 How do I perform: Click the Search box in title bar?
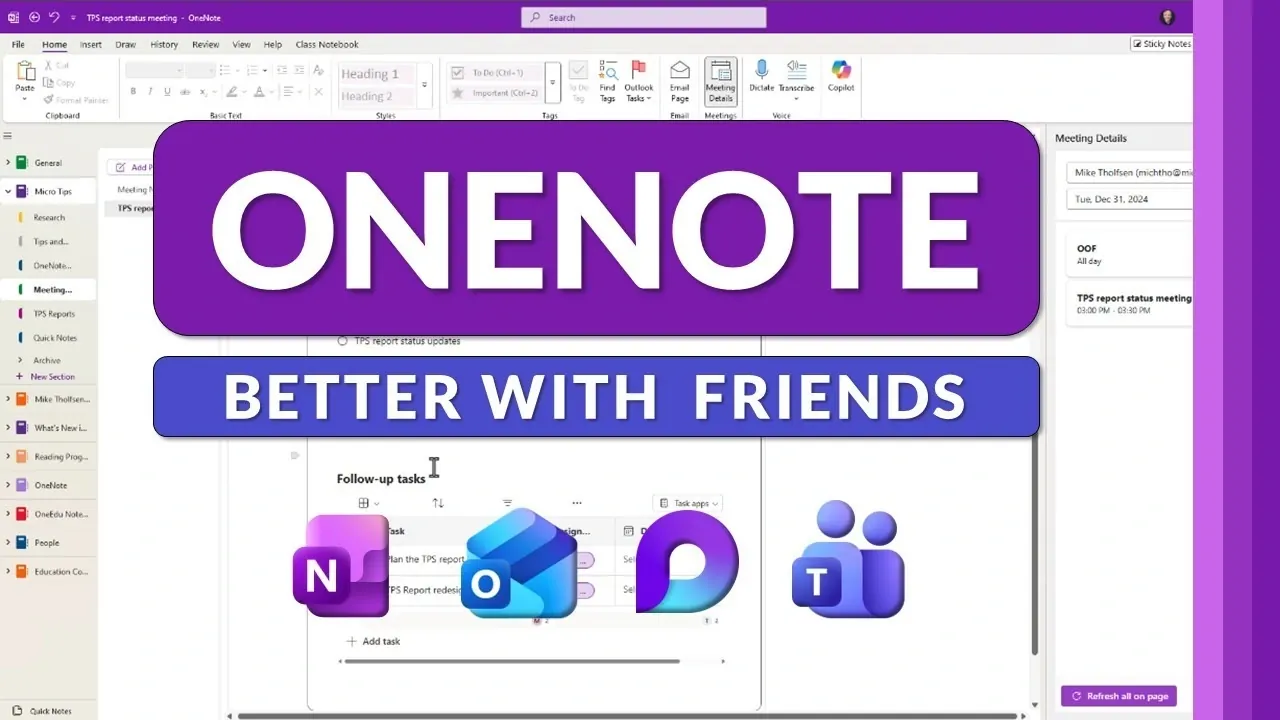643,17
